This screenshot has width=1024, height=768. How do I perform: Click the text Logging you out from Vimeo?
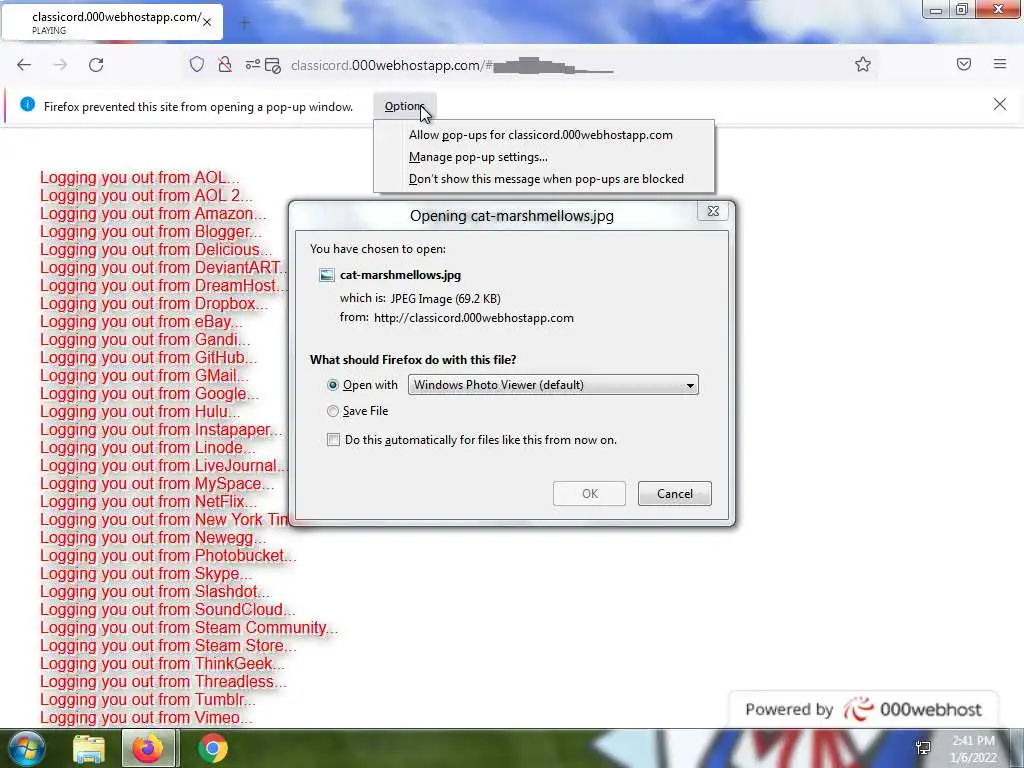tap(146, 717)
